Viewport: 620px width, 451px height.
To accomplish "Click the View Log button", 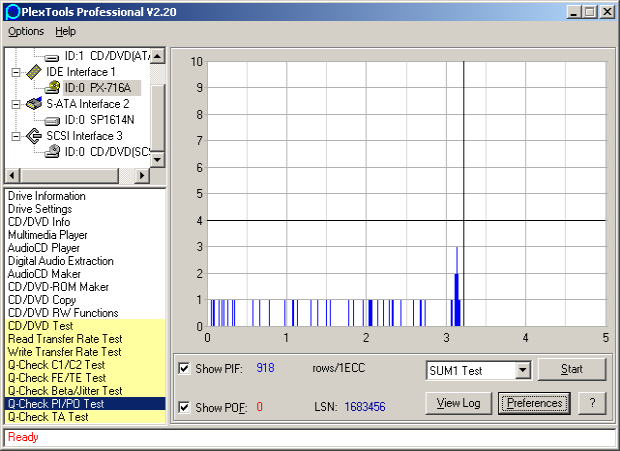I will (459, 403).
